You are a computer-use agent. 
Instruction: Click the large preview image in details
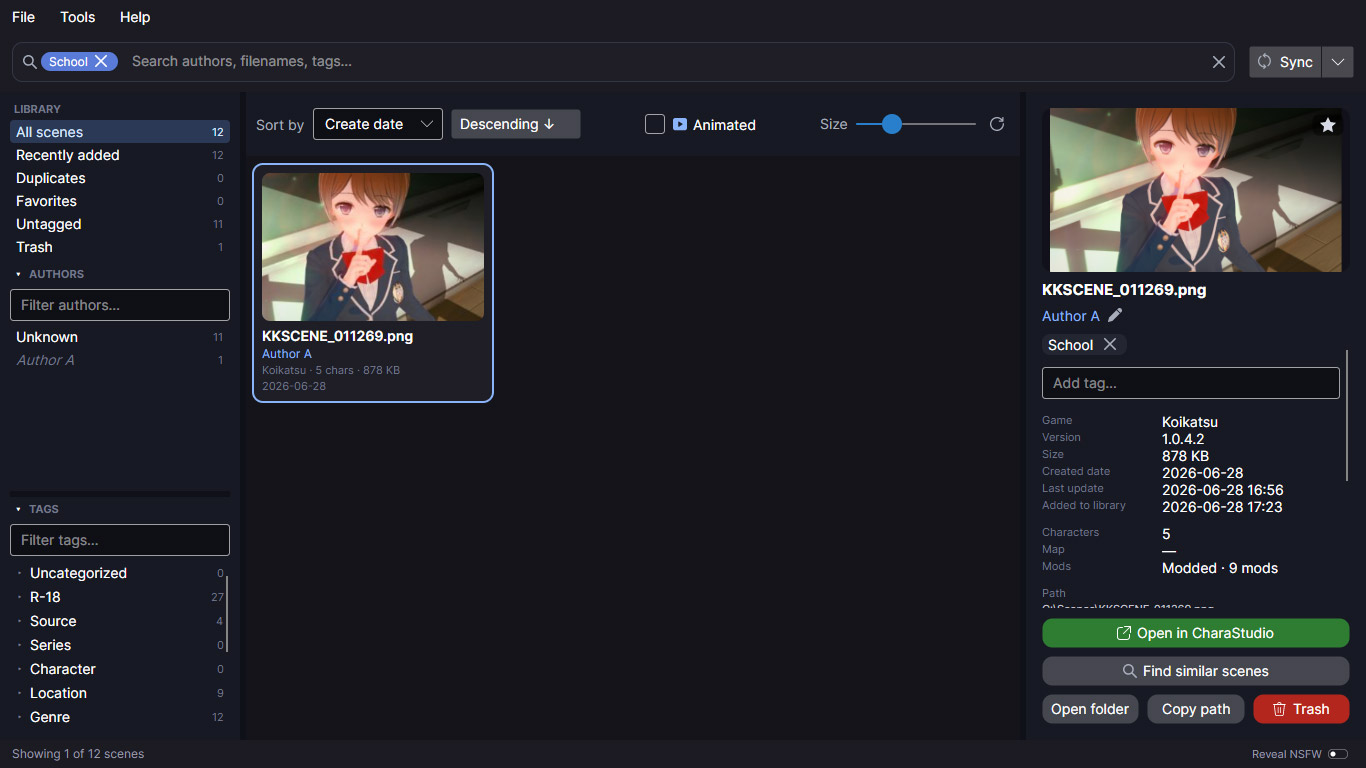pos(1196,190)
